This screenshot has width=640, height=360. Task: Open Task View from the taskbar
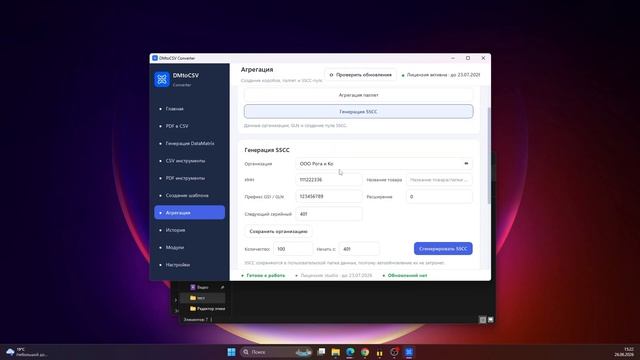coord(321,352)
